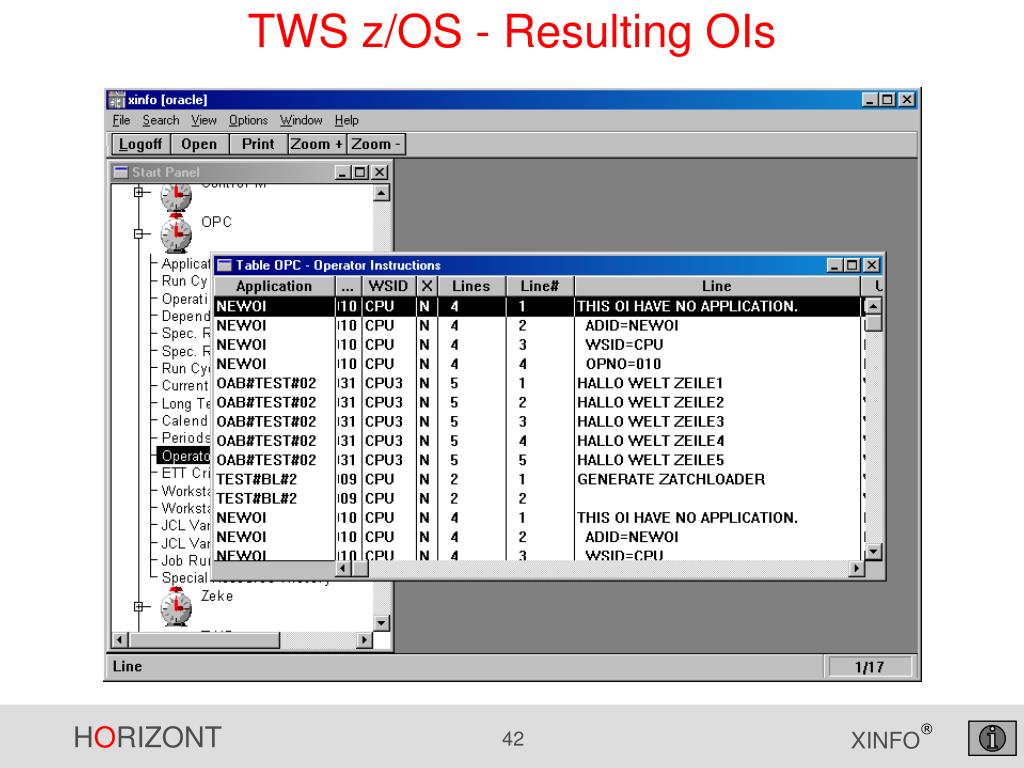Open the Window menu
Screen dimensions: 1024x768
tap(301, 120)
